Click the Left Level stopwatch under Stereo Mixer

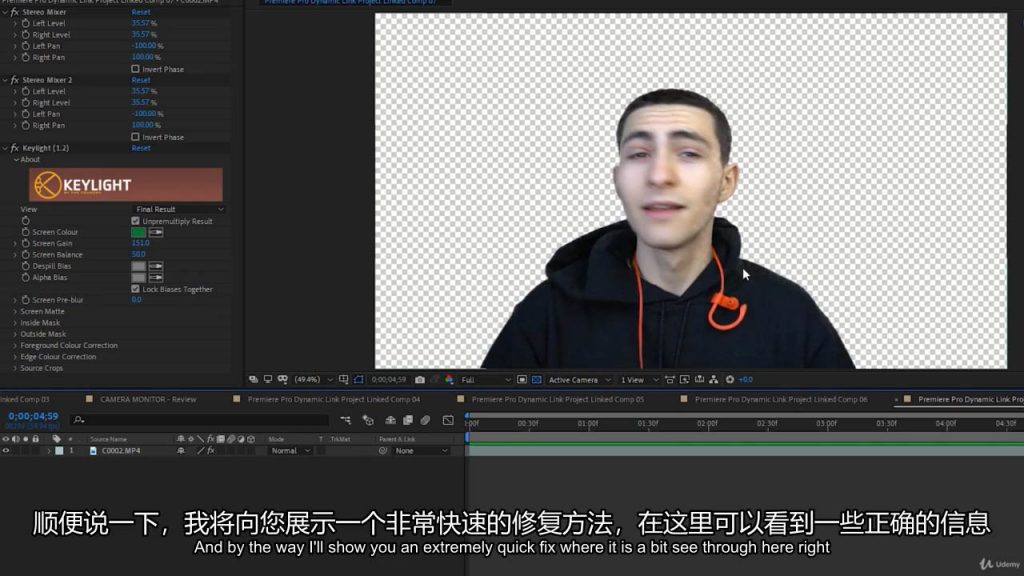25,24
